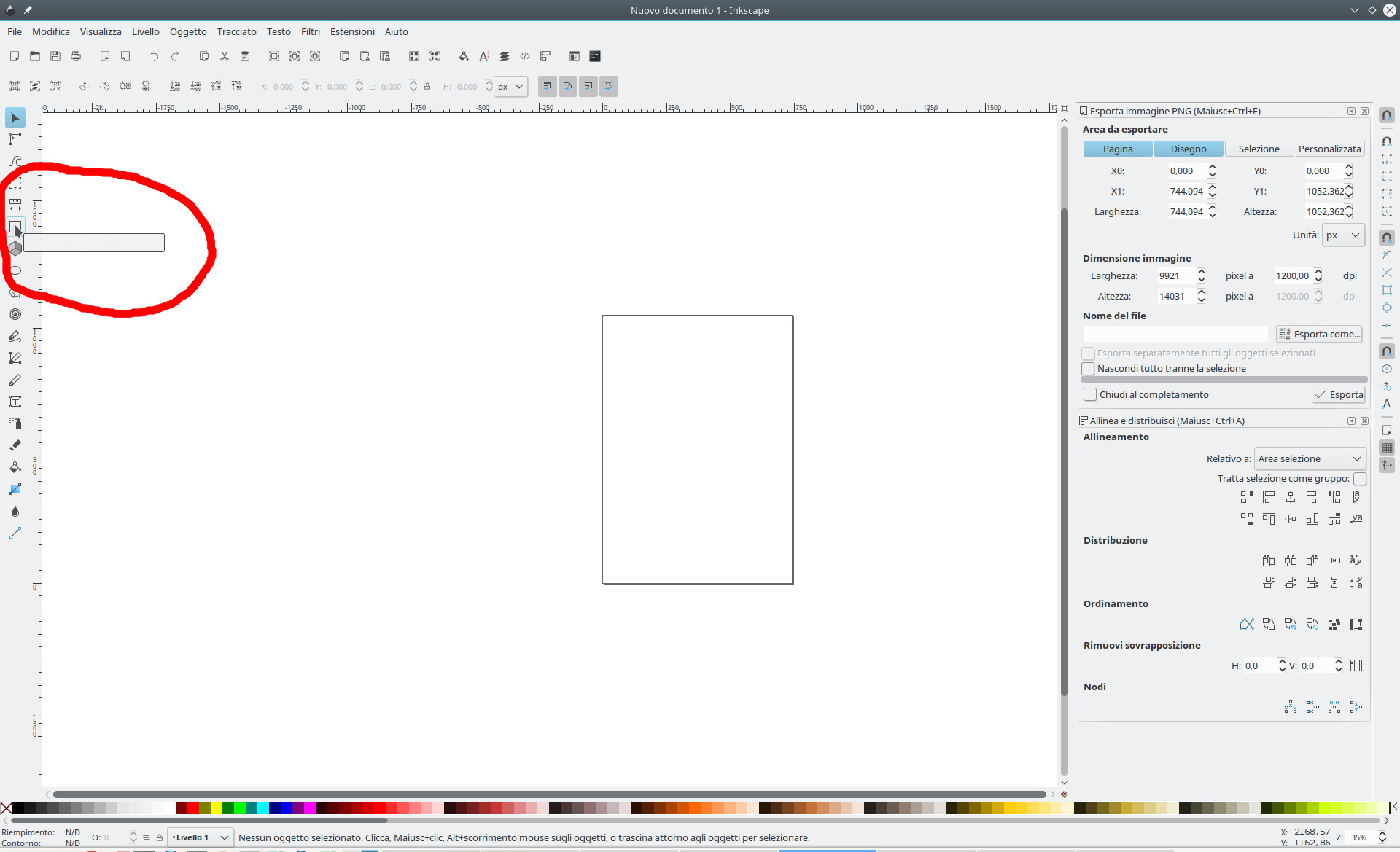This screenshot has width=1400, height=852.
Task: Select the Calligraphy tool
Action: [x=15, y=380]
